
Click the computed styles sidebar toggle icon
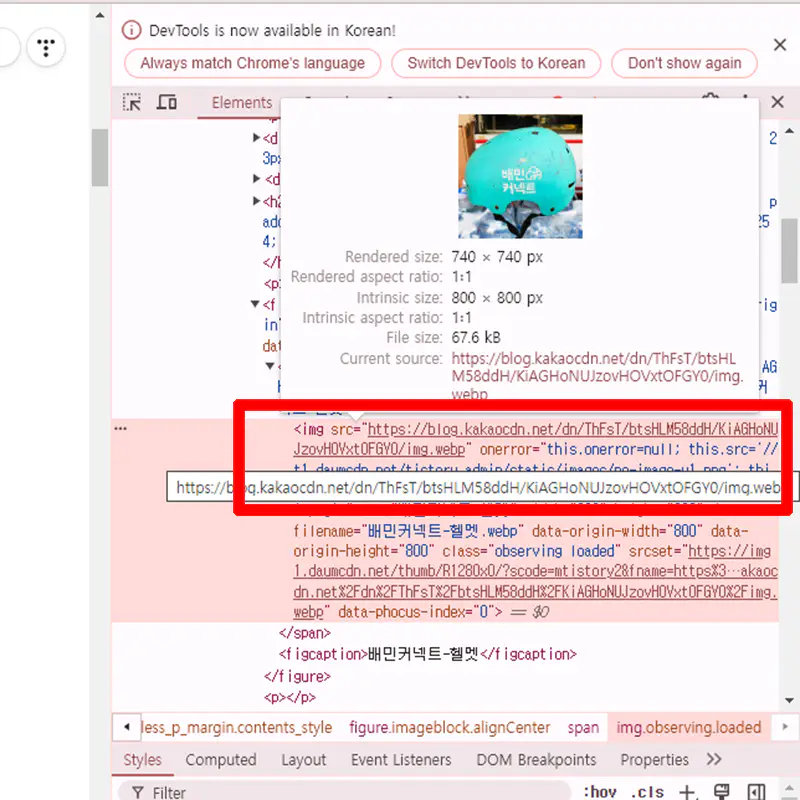pos(756,792)
